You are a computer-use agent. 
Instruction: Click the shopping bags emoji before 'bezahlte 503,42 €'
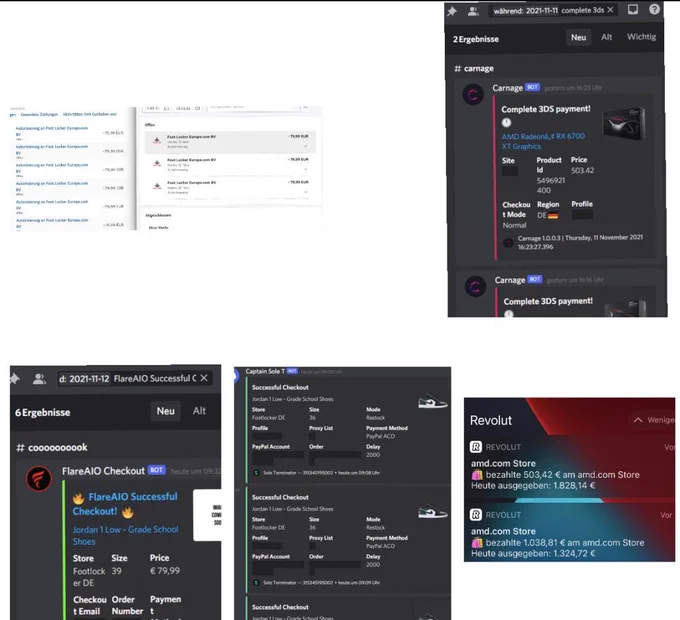click(x=477, y=475)
